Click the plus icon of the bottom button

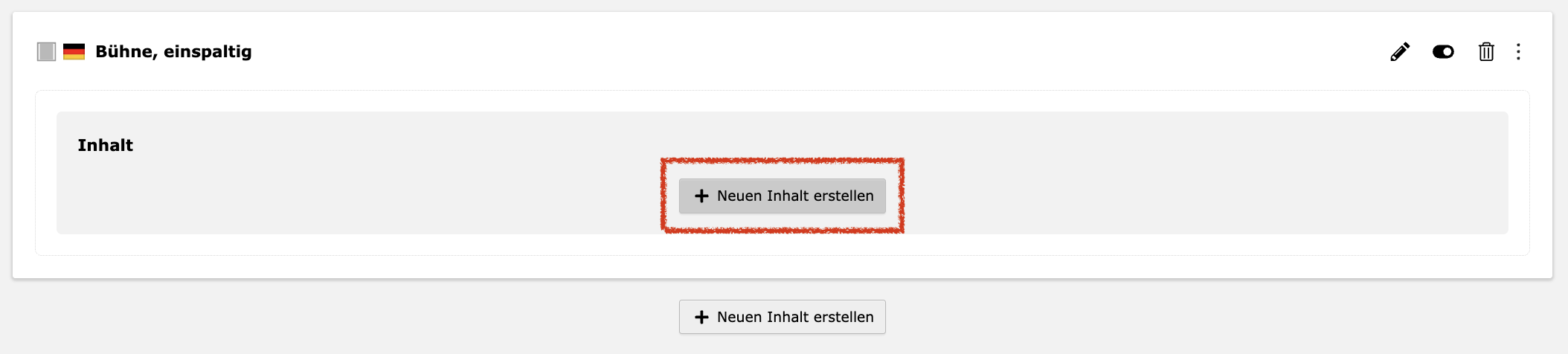tap(701, 318)
